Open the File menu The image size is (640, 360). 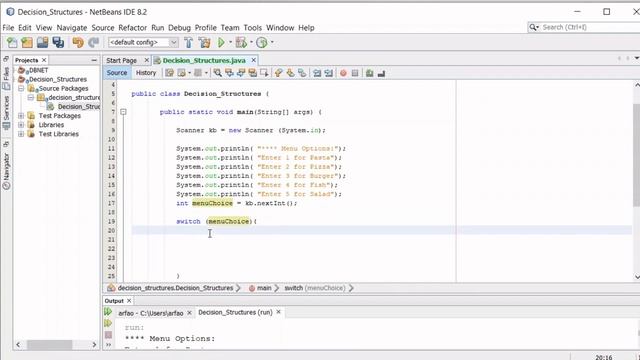coord(8,28)
